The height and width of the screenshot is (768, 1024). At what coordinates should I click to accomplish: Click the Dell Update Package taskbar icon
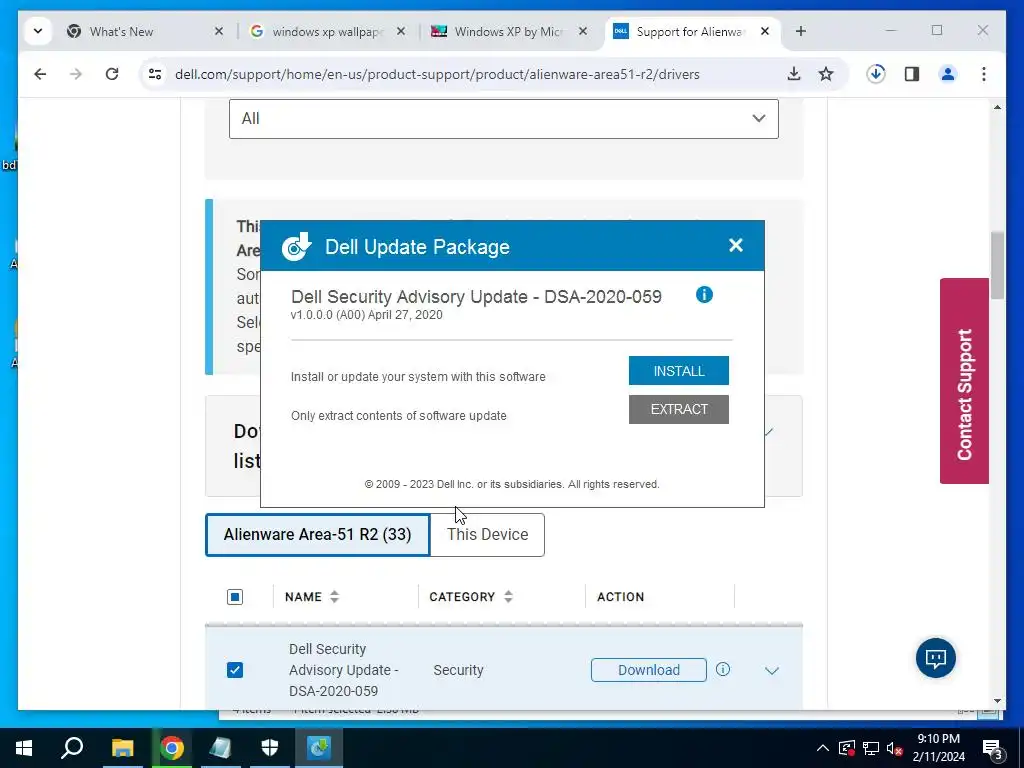coord(319,748)
